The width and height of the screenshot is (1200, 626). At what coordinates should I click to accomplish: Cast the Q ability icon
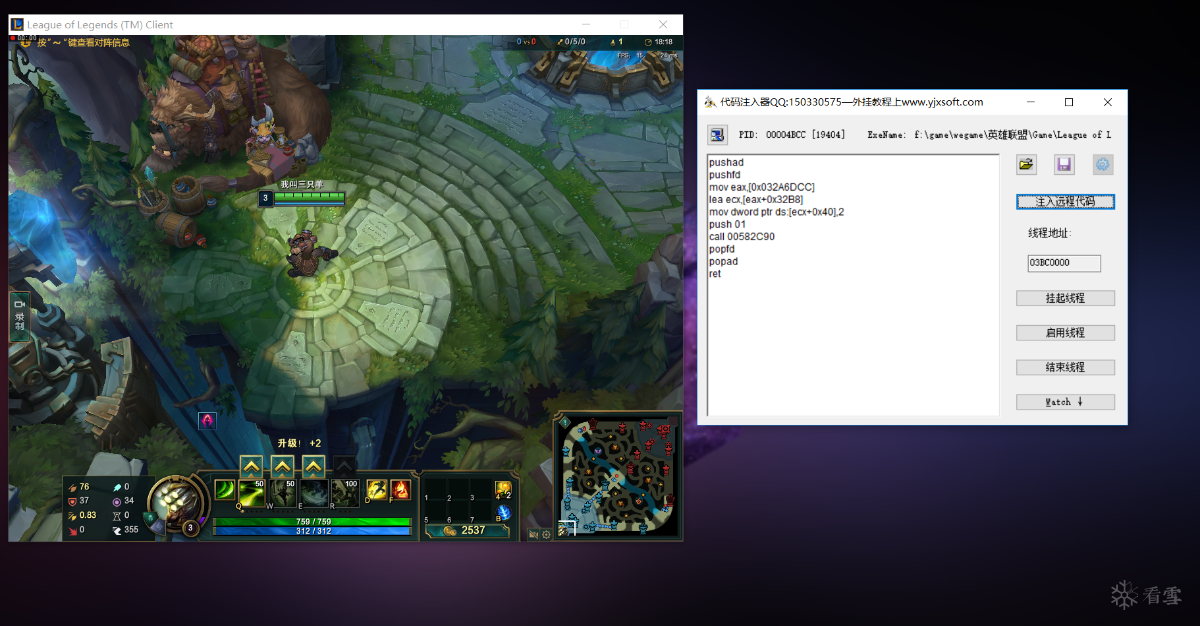coord(252,491)
